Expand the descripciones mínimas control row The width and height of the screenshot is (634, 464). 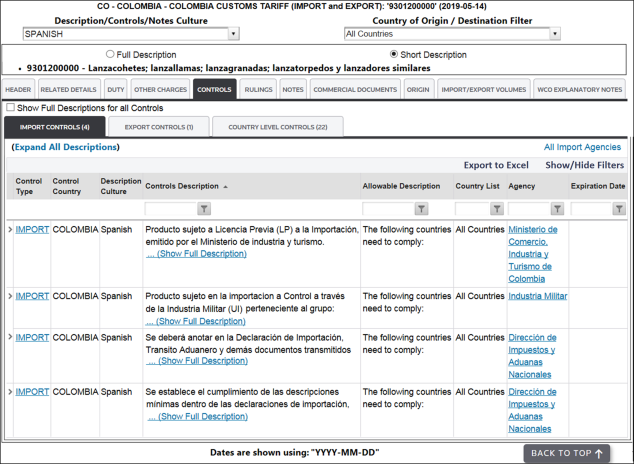[x=10, y=391]
